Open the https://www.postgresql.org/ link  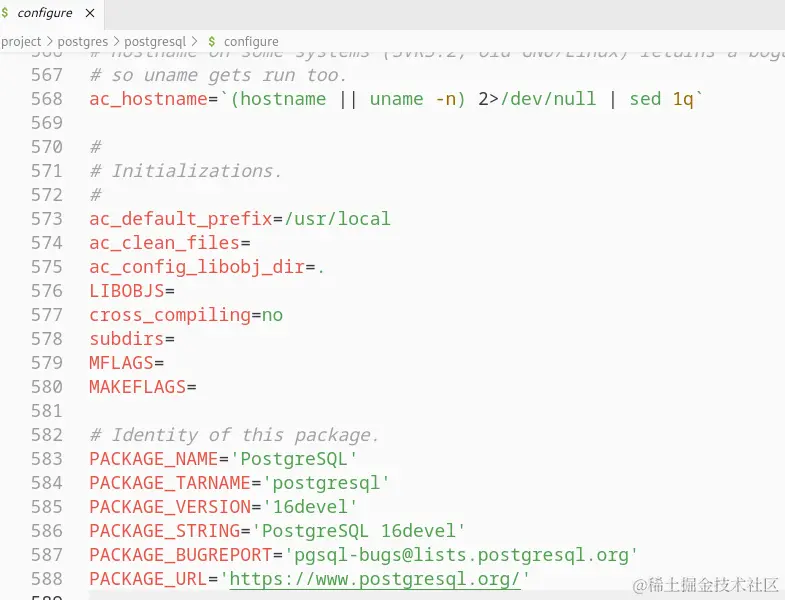[375, 579]
